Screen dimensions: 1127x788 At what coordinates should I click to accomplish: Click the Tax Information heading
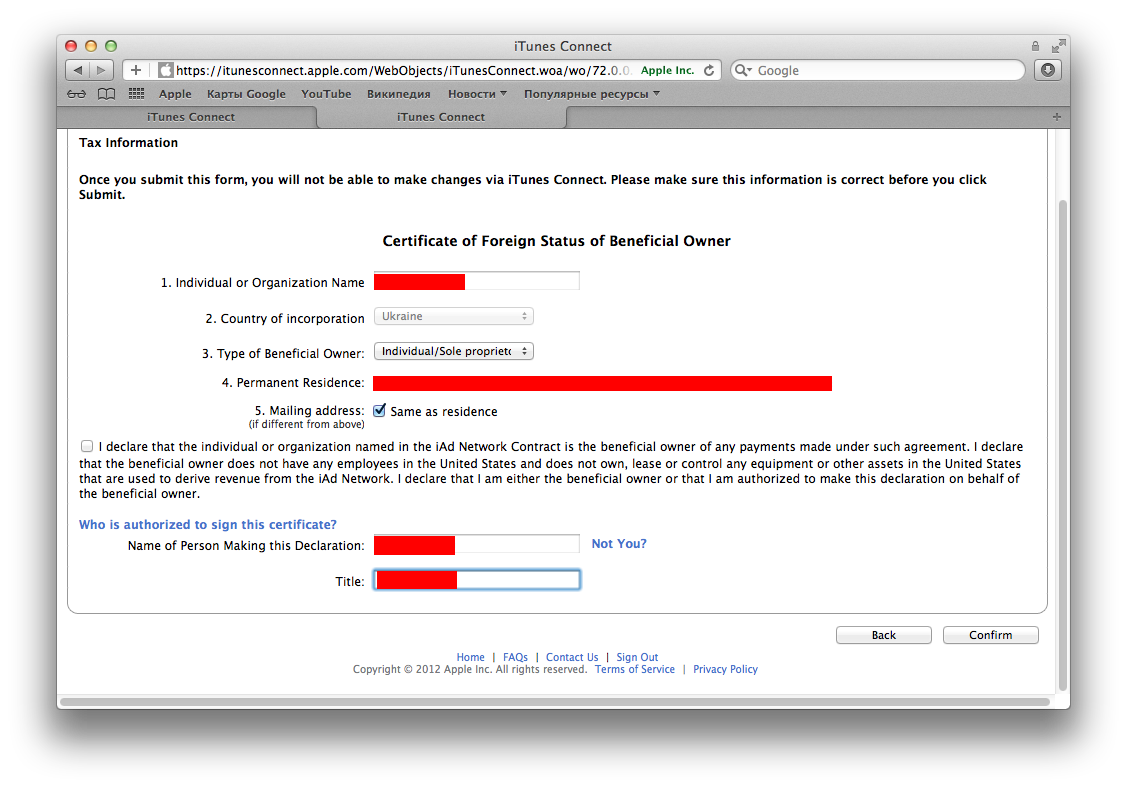click(128, 142)
